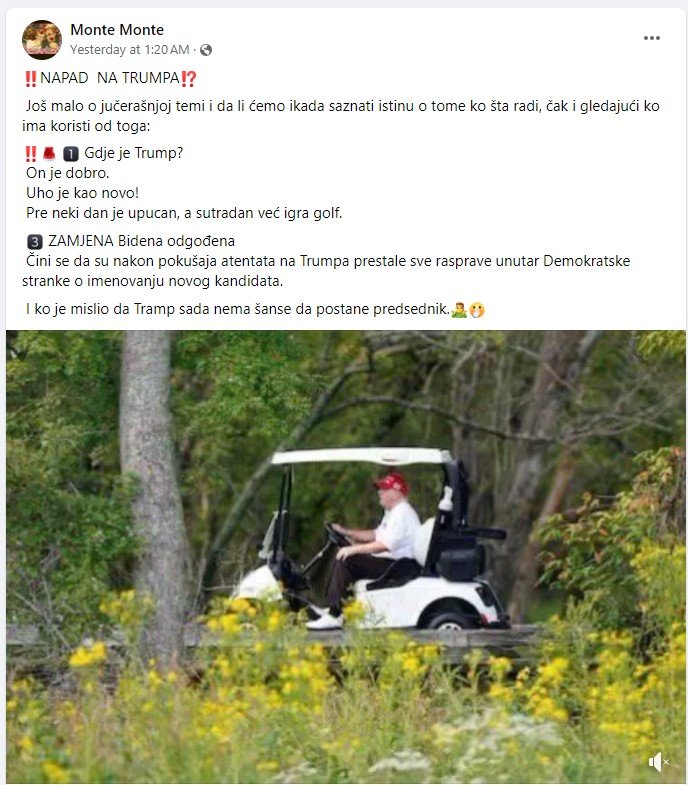Screen dimensions: 688x785
Task: Click the shrugging person emoji
Action: coord(459,310)
